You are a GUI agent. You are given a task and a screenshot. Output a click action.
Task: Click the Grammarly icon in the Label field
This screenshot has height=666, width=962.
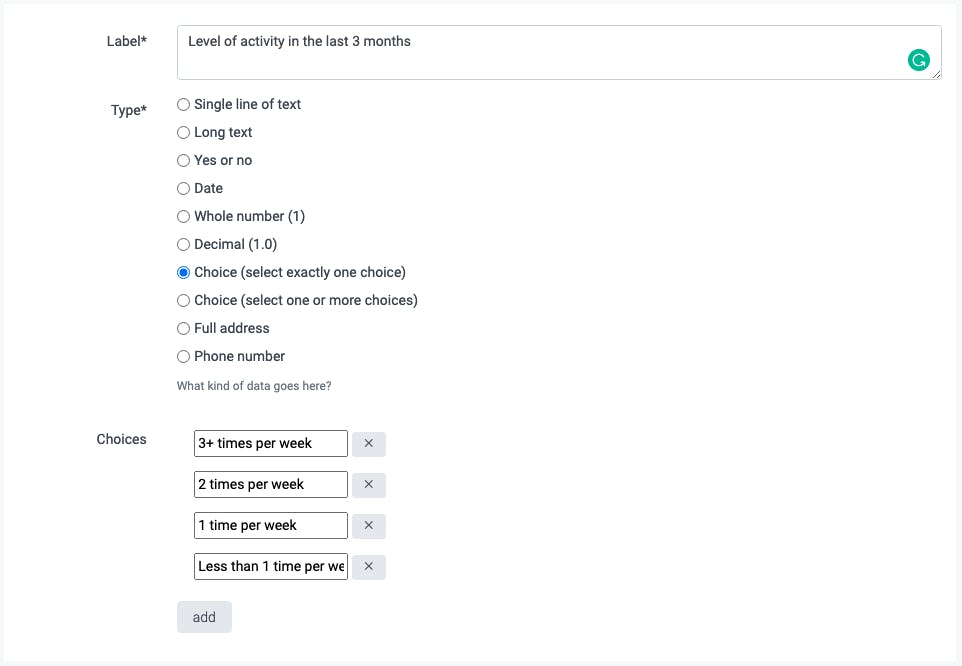918,61
